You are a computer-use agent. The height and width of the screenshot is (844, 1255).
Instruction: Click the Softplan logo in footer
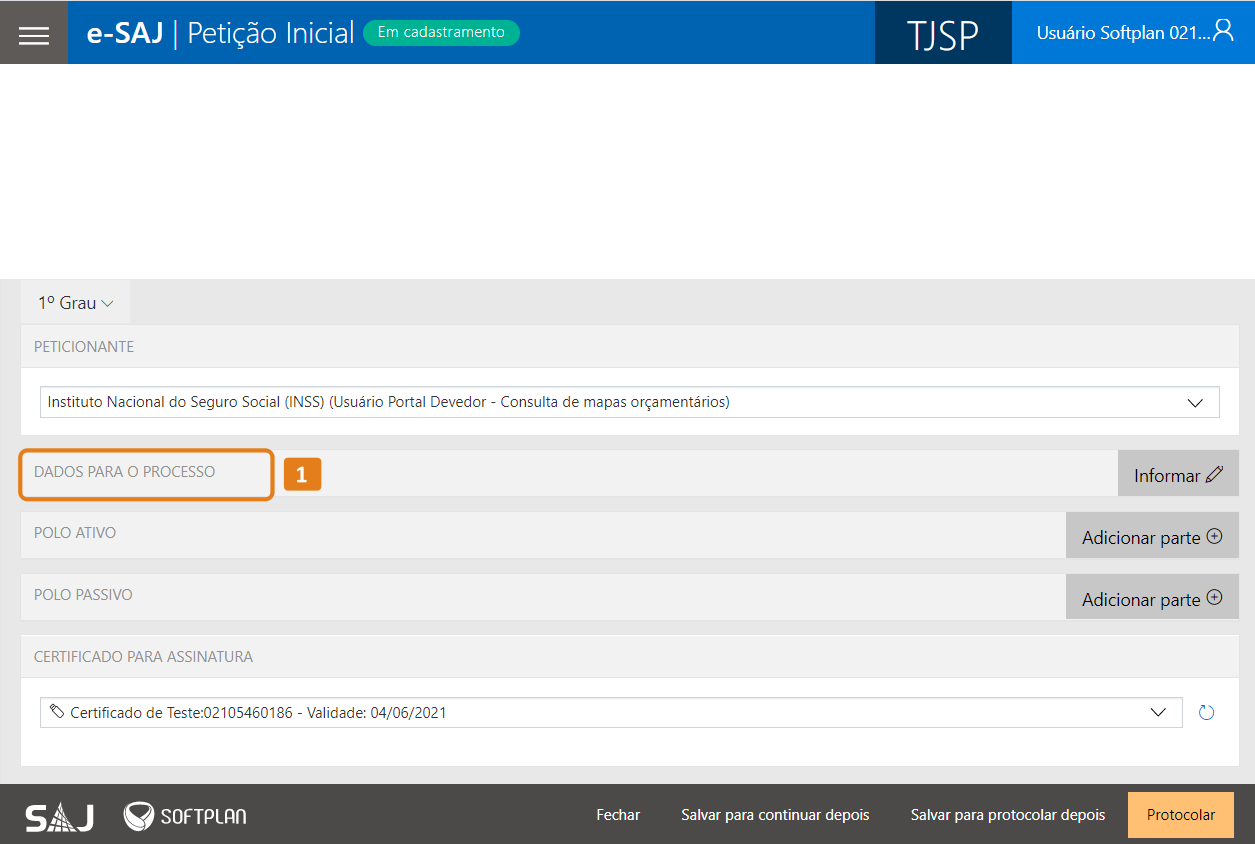tap(185, 816)
